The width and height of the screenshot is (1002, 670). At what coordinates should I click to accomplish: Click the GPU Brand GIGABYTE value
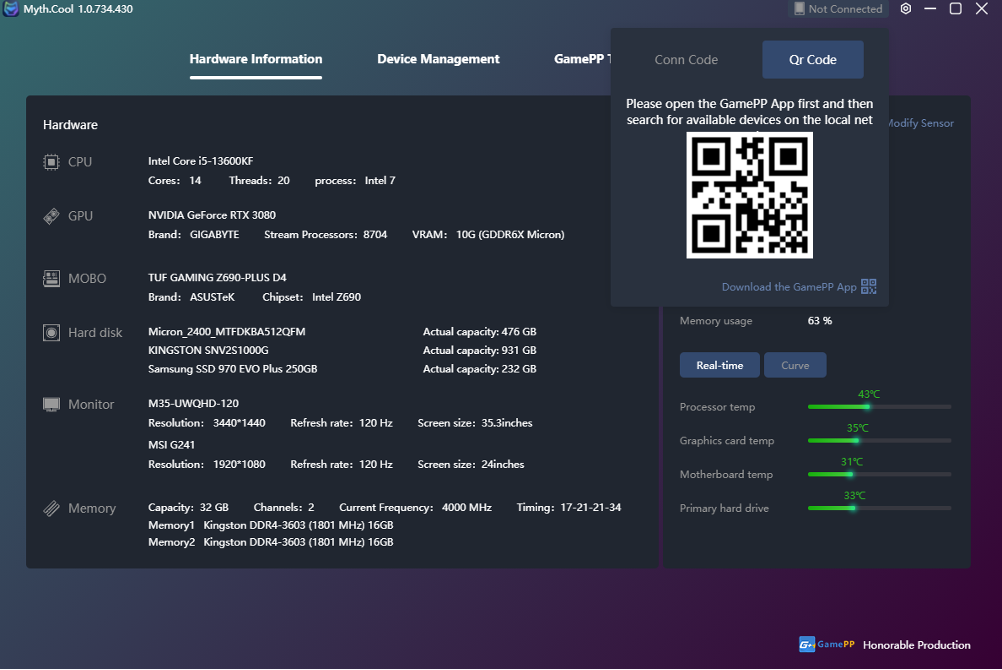click(214, 235)
